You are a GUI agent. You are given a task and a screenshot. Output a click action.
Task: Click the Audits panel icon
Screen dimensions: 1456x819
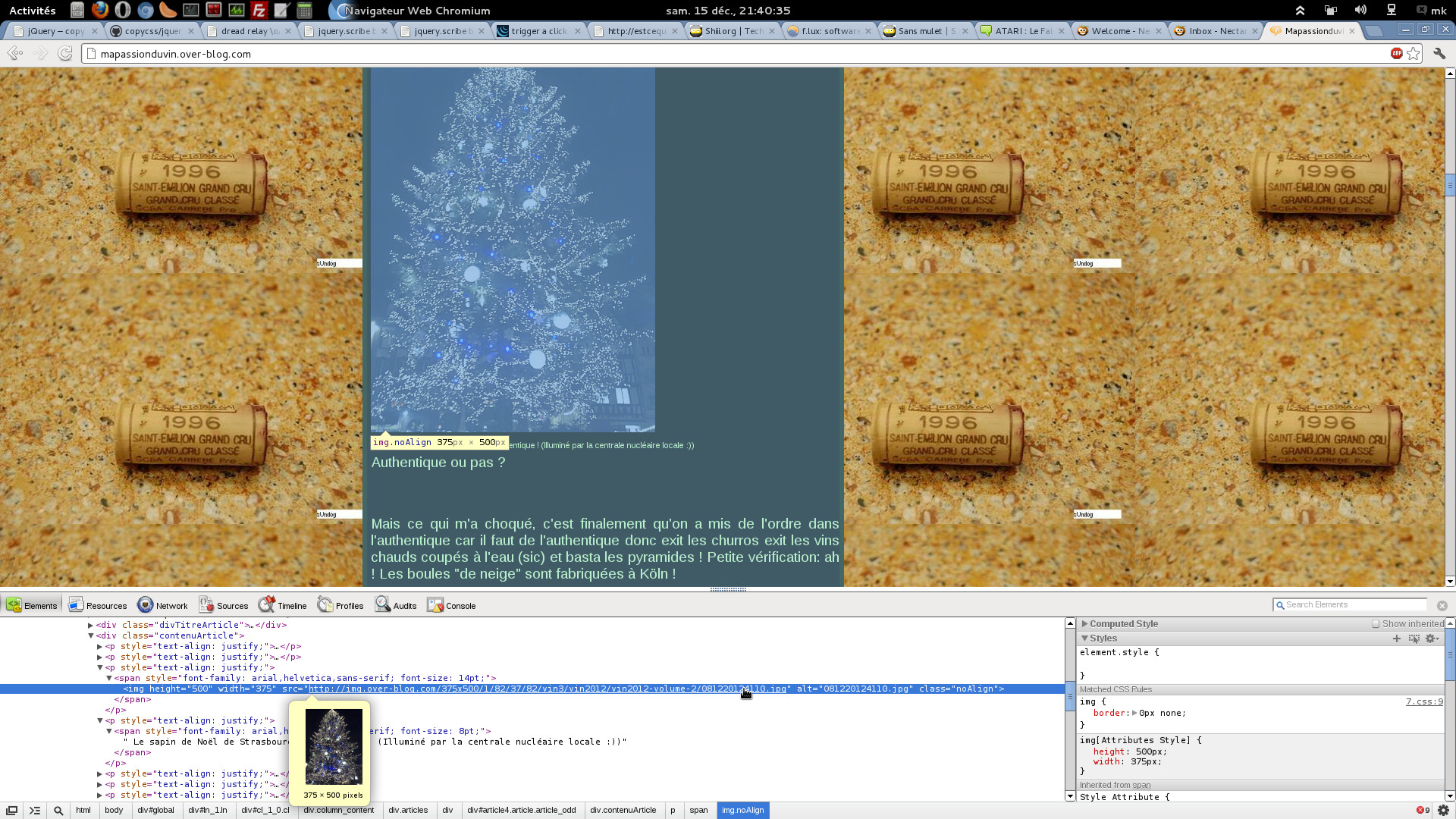pos(383,604)
